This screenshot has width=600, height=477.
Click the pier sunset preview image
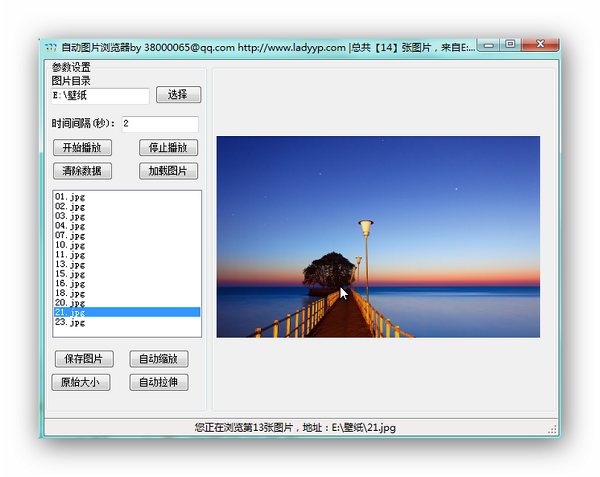[378, 237]
